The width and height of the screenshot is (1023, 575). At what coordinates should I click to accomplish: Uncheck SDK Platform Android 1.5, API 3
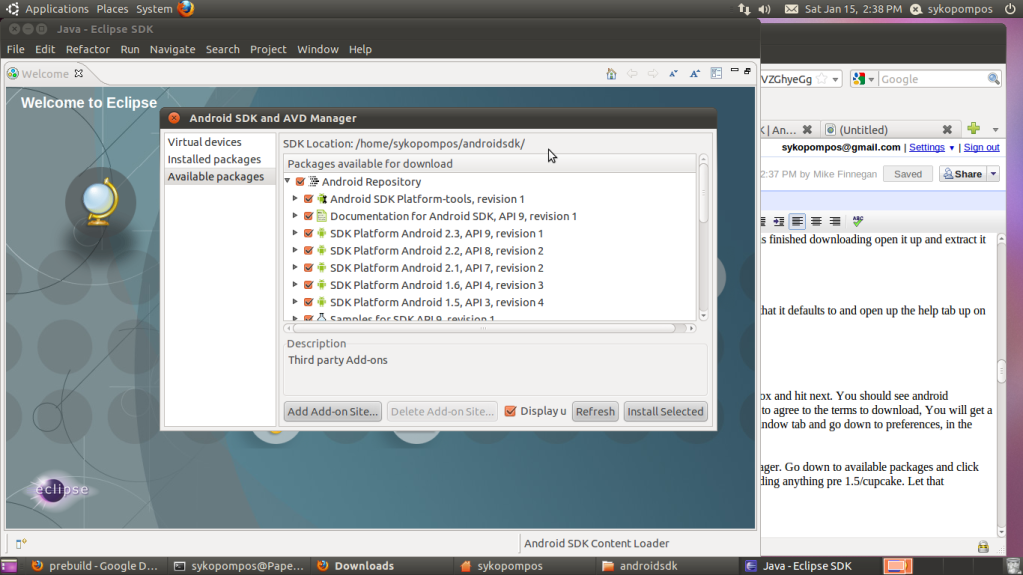tap(309, 302)
